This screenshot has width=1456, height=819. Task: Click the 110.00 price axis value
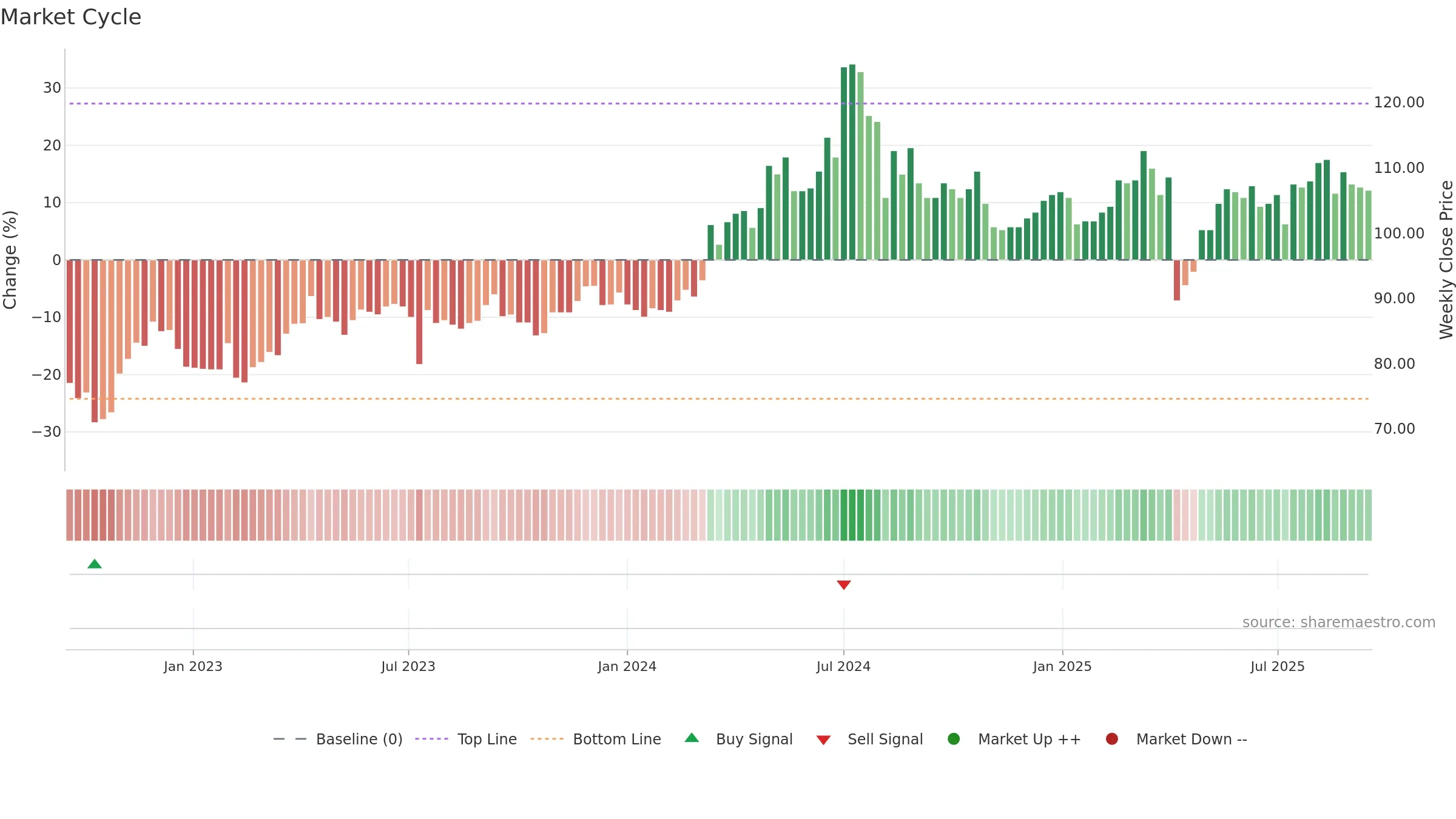[1399, 168]
